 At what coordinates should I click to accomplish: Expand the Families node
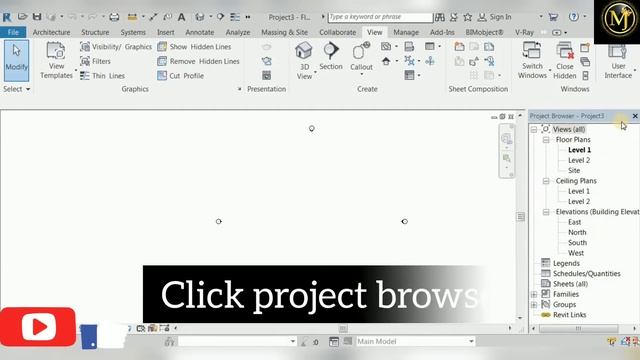(534, 294)
